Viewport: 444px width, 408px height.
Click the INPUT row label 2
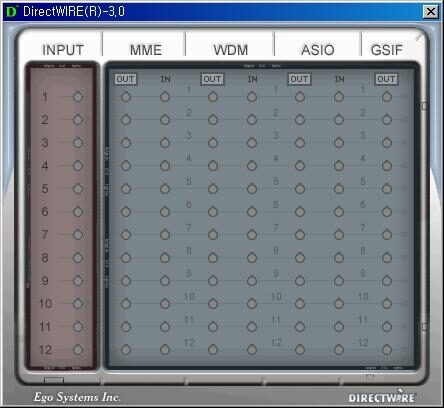pyautogui.click(x=45, y=120)
